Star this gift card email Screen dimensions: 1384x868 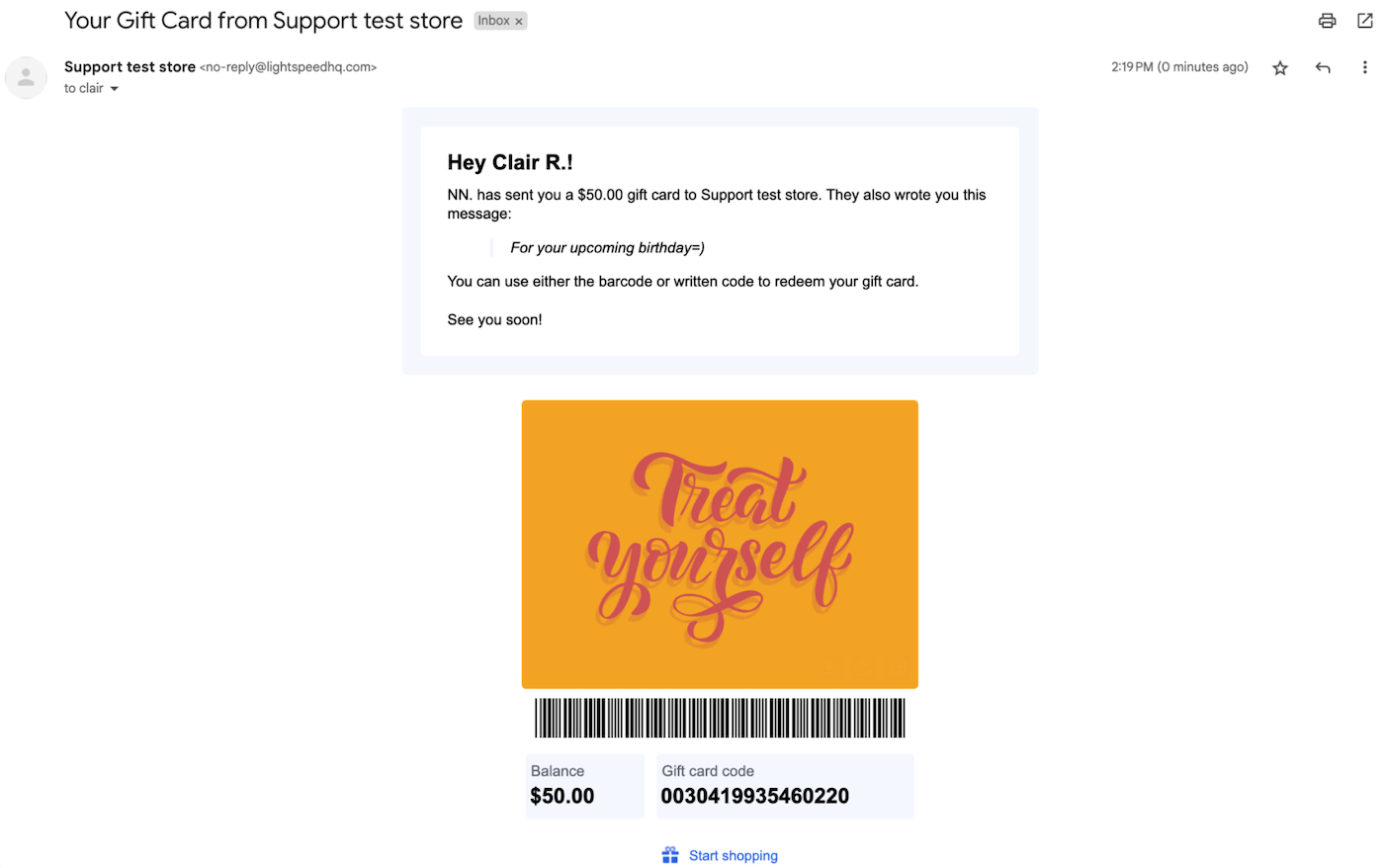click(1280, 68)
